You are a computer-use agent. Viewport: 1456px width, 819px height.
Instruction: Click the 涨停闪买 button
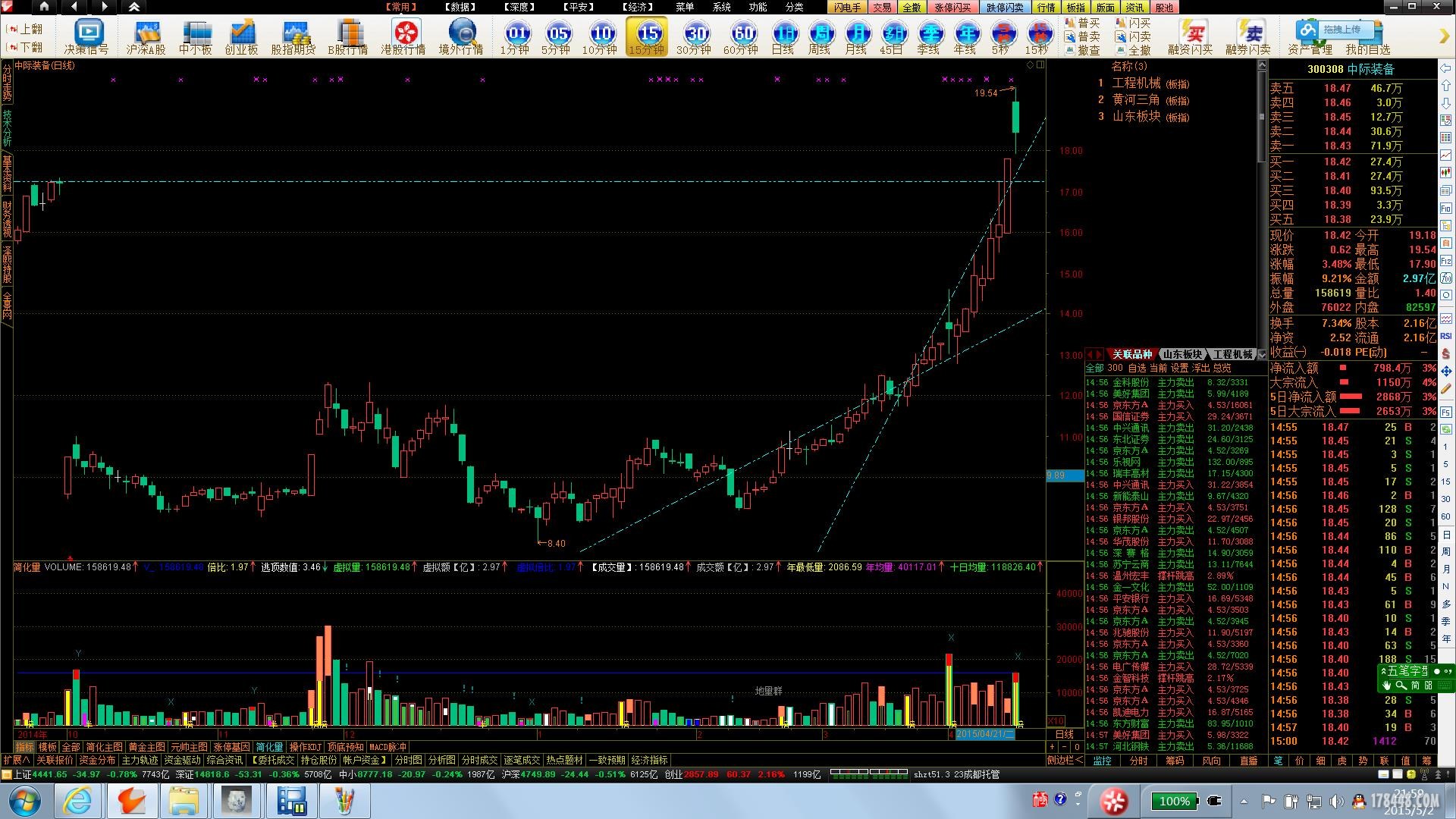point(952,7)
